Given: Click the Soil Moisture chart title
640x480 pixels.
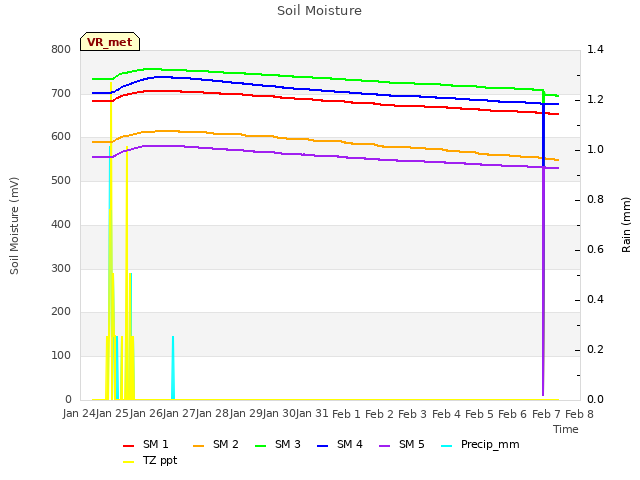Looking at the screenshot, I should click(319, 11).
